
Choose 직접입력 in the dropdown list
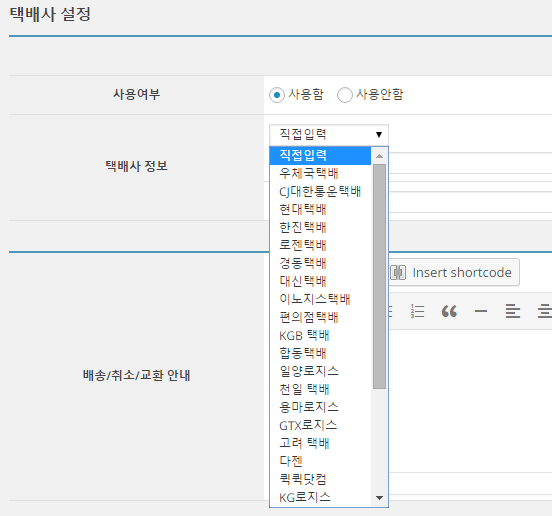pyautogui.click(x=320, y=155)
